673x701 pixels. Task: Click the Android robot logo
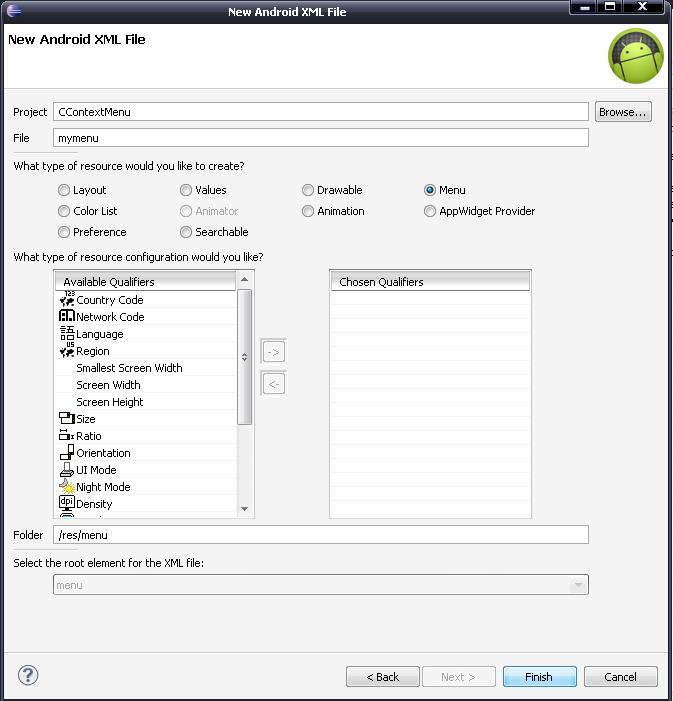pyautogui.click(x=635, y=56)
